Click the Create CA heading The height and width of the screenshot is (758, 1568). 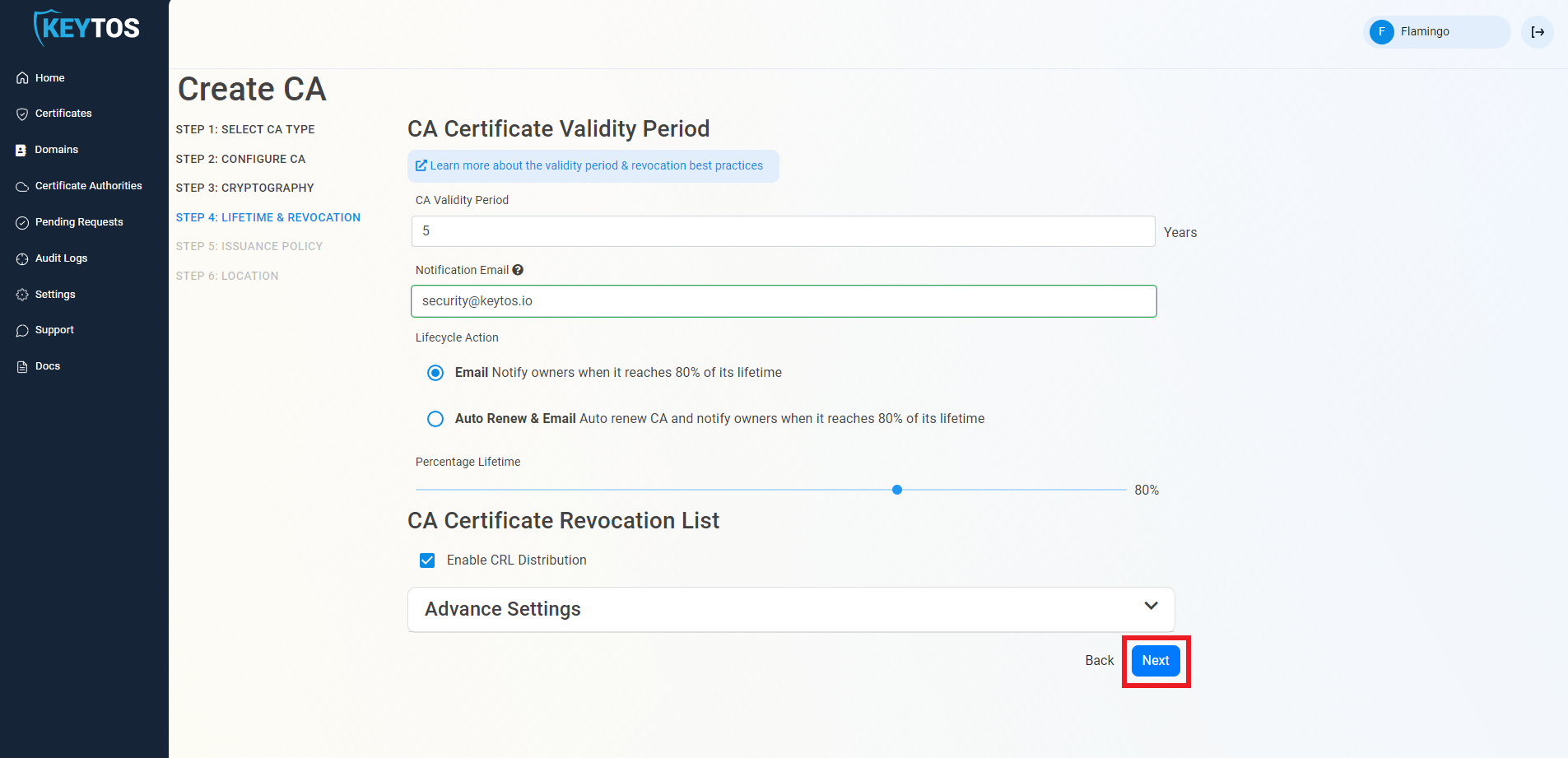click(x=252, y=89)
